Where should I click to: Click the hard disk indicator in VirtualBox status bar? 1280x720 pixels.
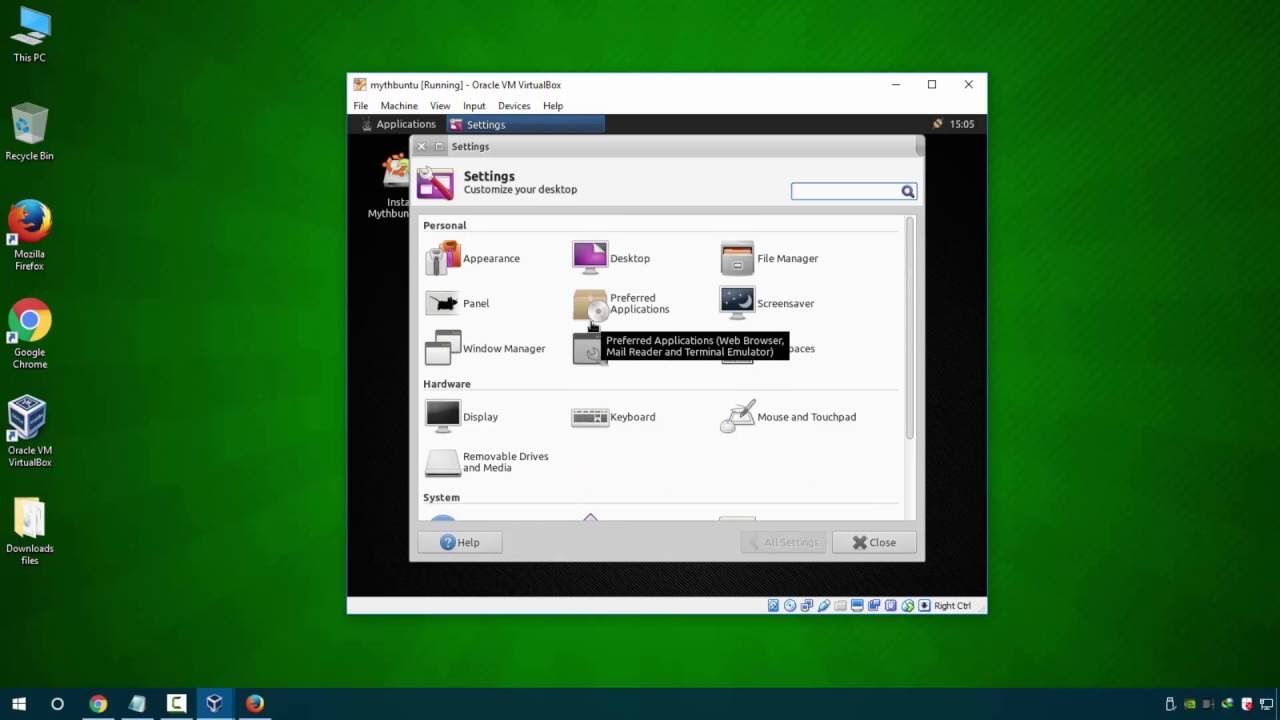pyautogui.click(x=773, y=605)
